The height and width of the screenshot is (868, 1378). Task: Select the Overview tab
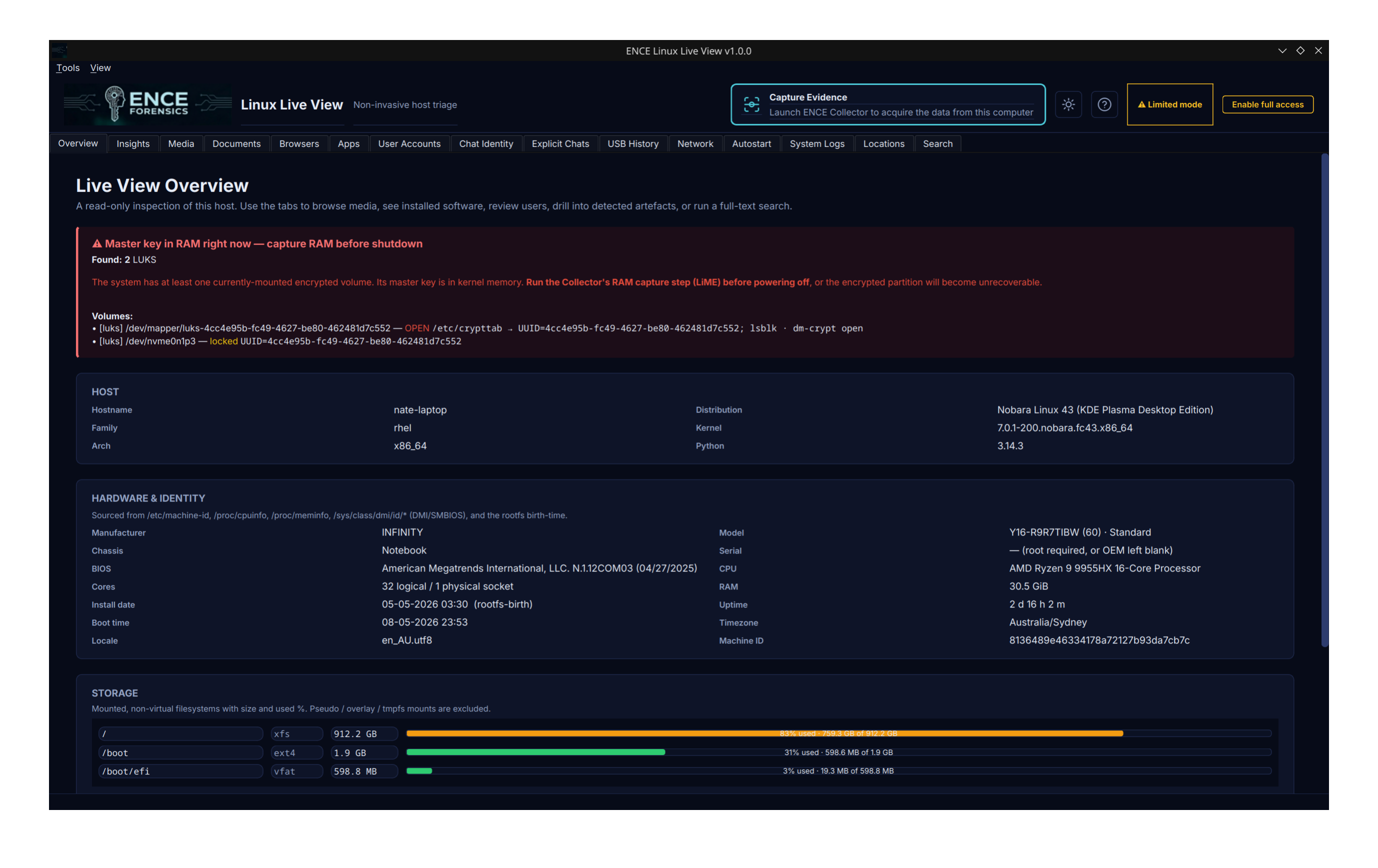tap(78, 143)
